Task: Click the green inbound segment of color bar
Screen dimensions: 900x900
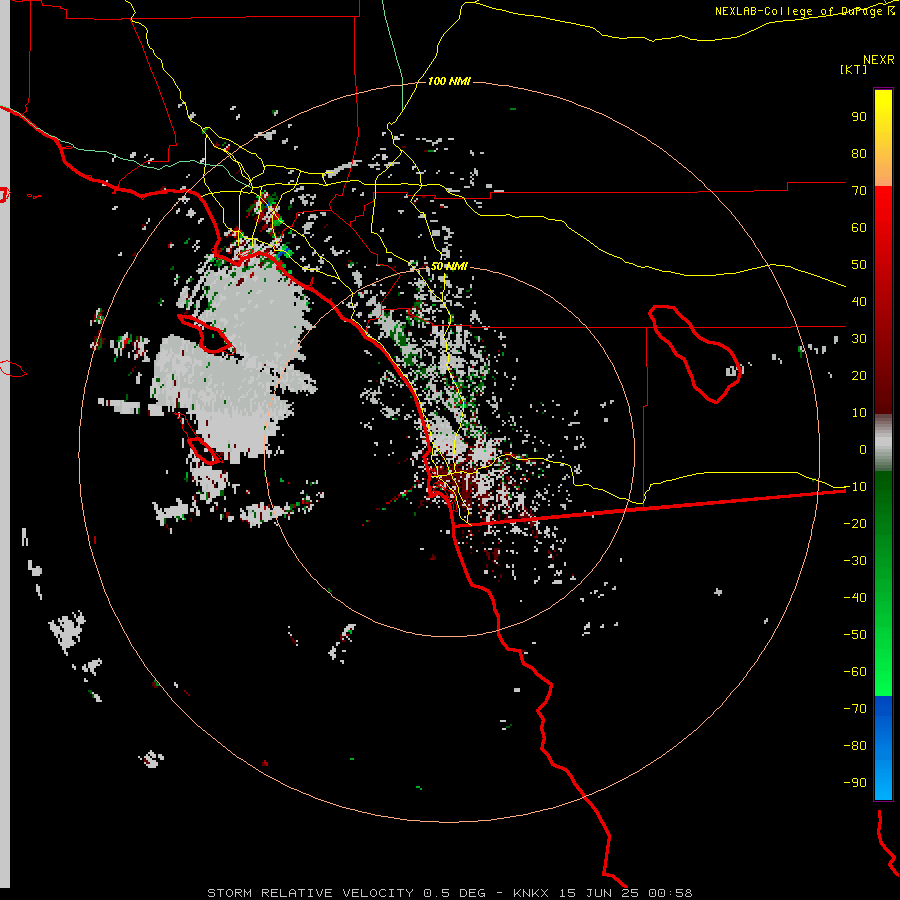Action: coord(883,584)
